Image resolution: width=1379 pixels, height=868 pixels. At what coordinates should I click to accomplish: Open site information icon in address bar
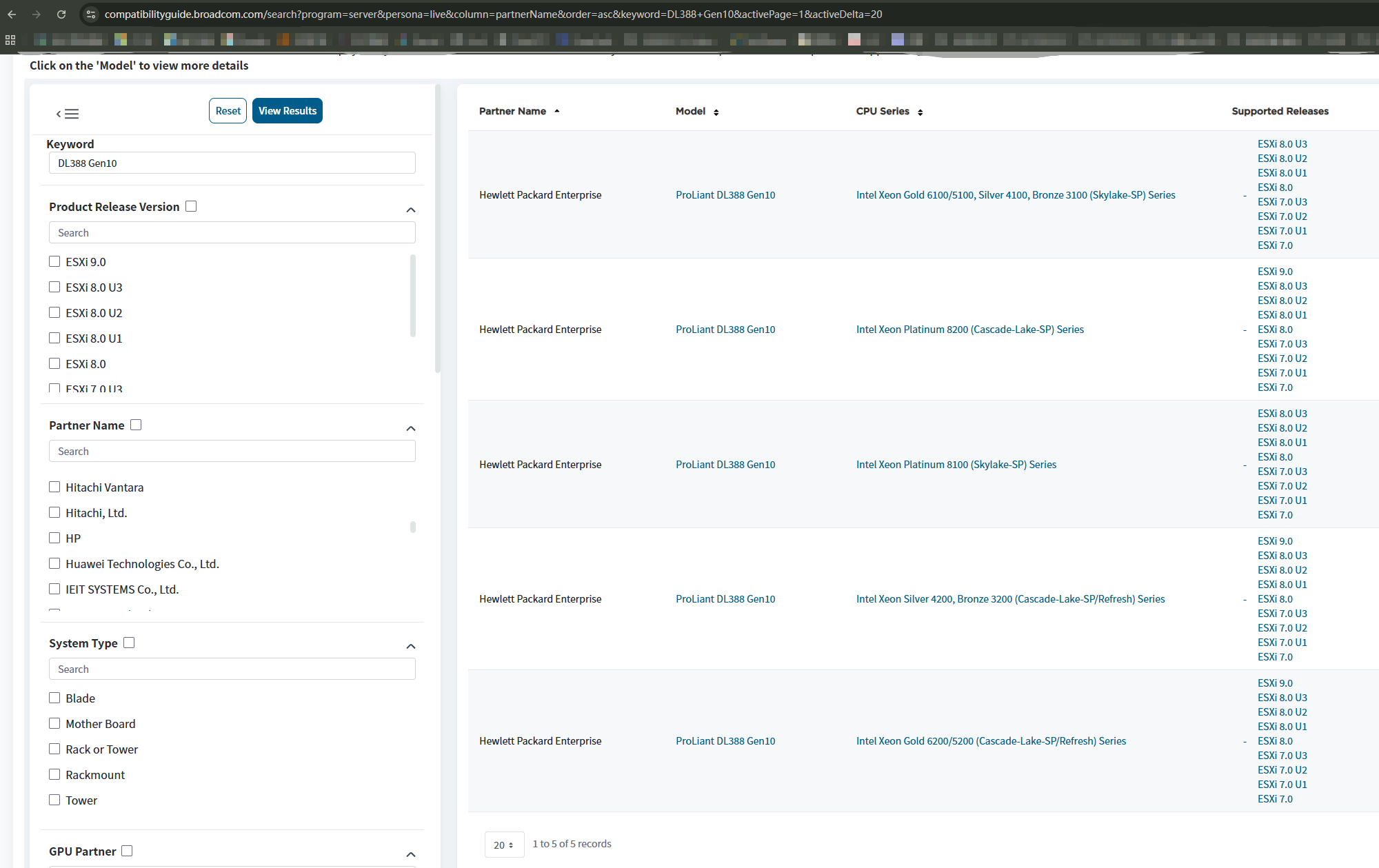click(91, 14)
